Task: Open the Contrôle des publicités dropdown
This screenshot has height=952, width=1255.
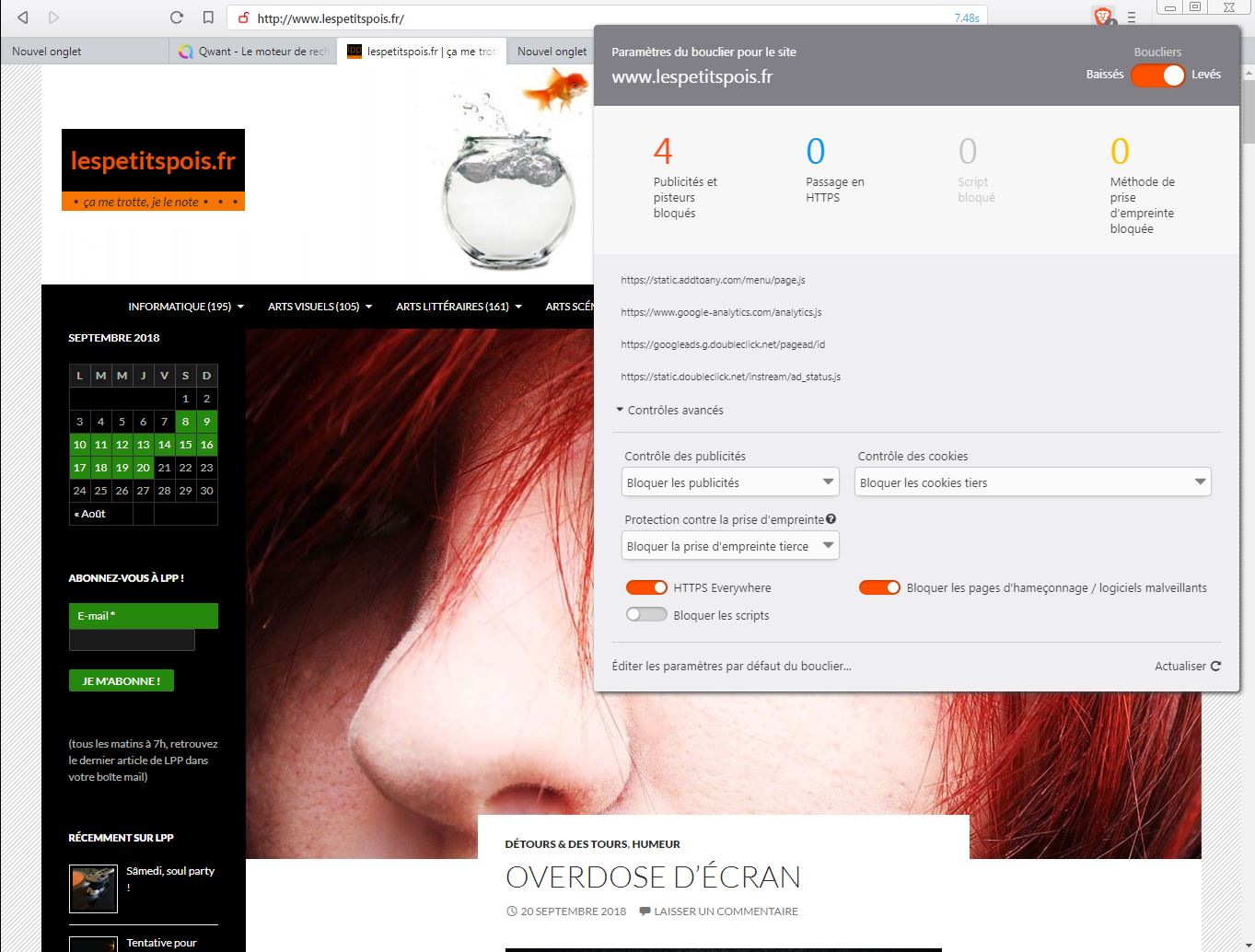Action: click(730, 482)
